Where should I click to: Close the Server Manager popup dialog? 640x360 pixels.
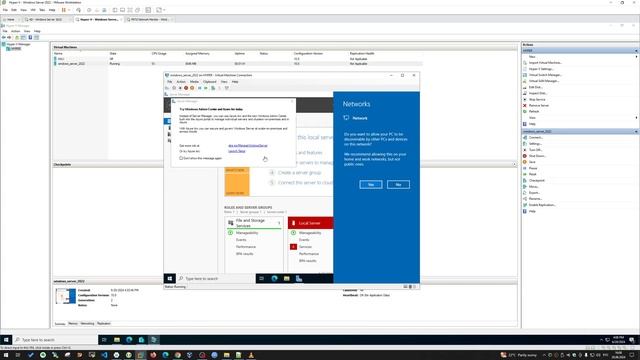point(292,101)
